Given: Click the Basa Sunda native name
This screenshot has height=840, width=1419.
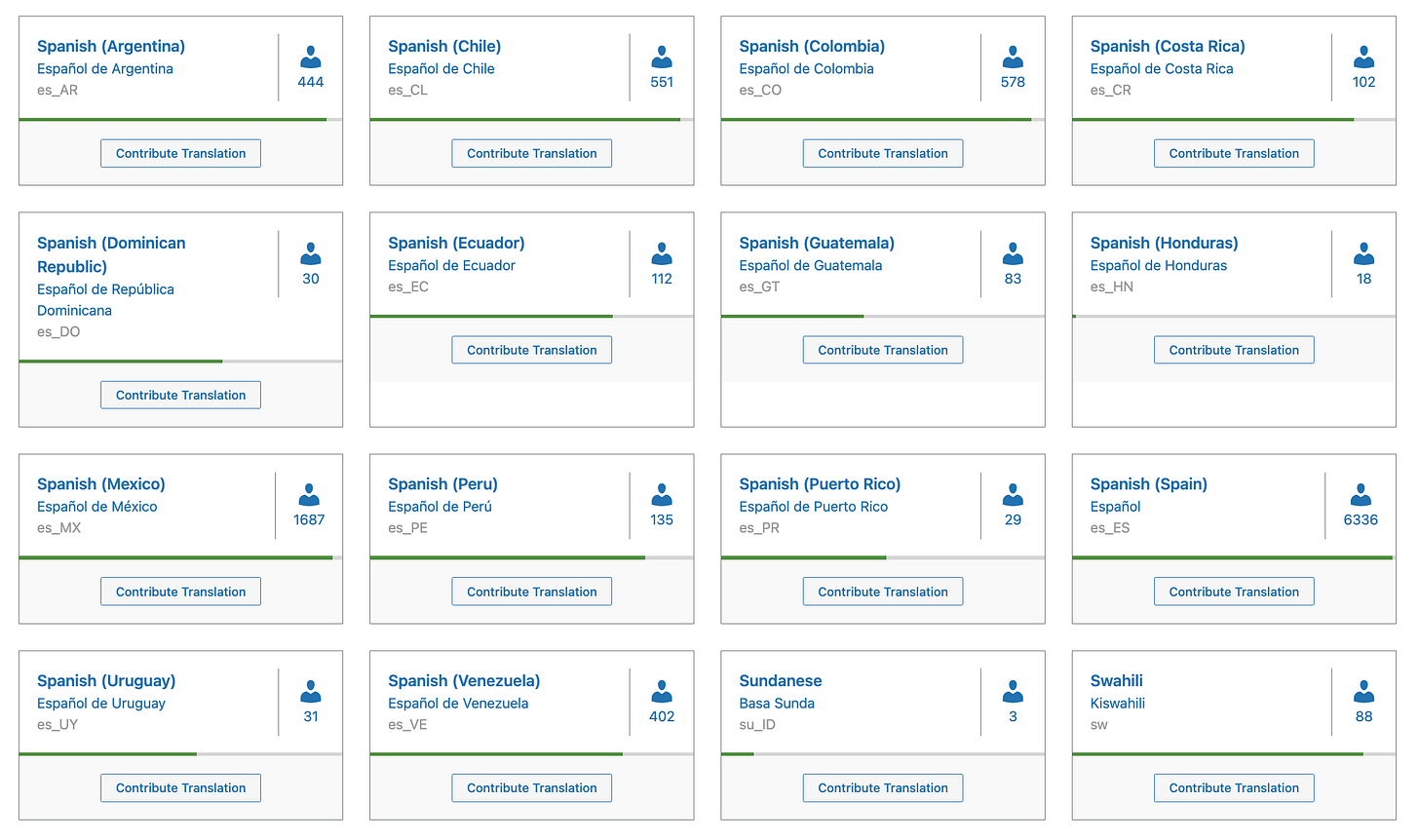Looking at the screenshot, I should click(777, 703).
